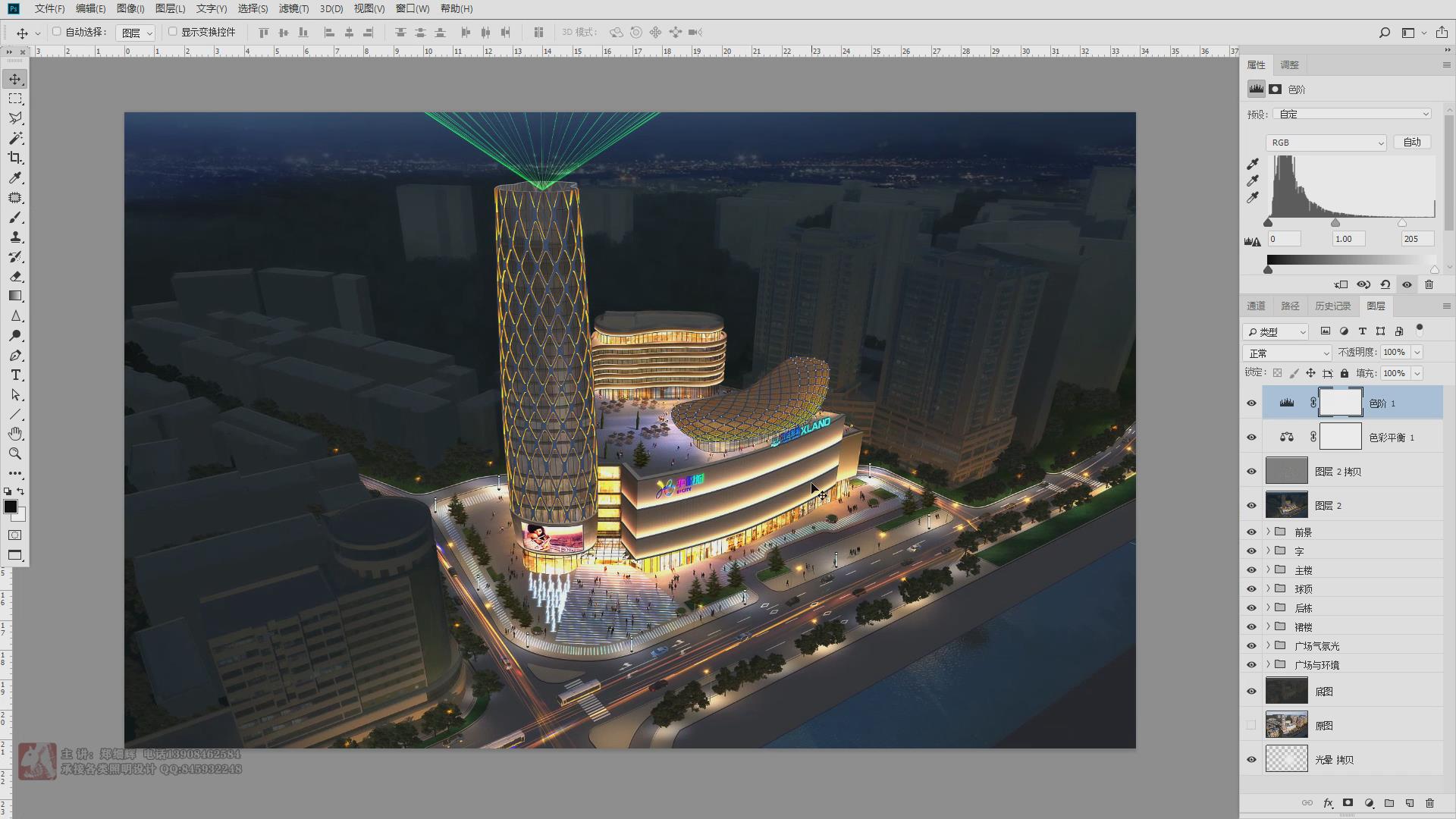Image resolution: width=1456 pixels, height=819 pixels.
Task: Show the hidden 原图 layer
Action: point(1251,726)
